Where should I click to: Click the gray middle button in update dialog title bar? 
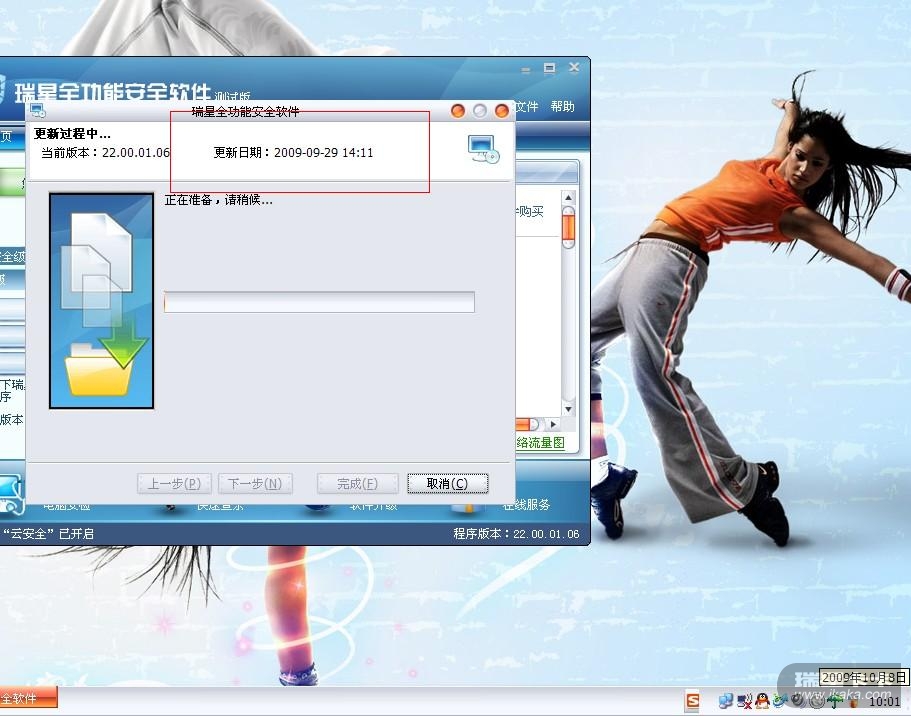tap(480, 110)
